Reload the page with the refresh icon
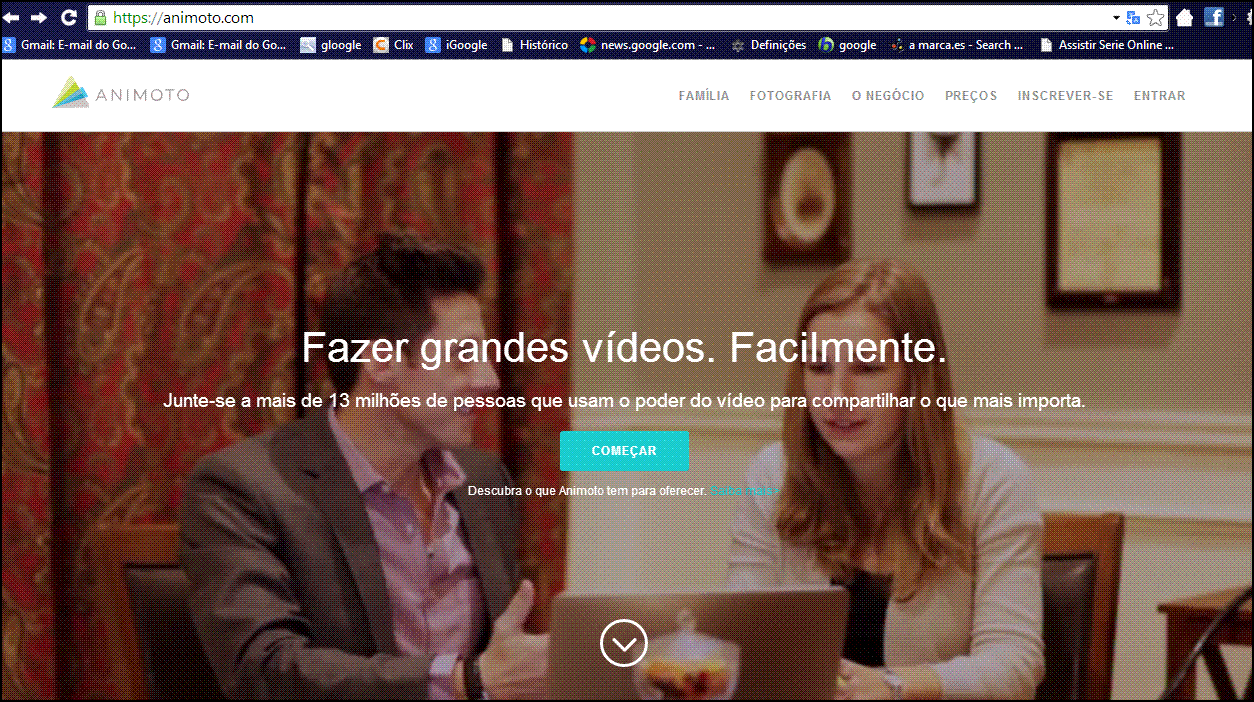Viewport: 1254px width, 702px height. [68, 17]
